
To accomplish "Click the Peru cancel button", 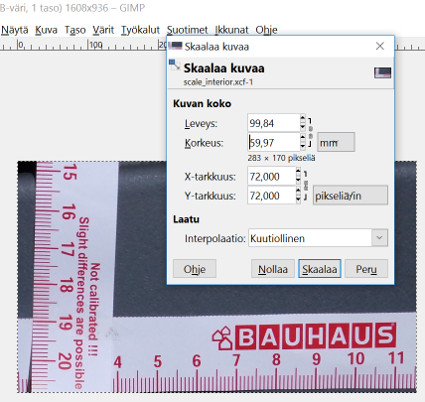I will 366,269.
